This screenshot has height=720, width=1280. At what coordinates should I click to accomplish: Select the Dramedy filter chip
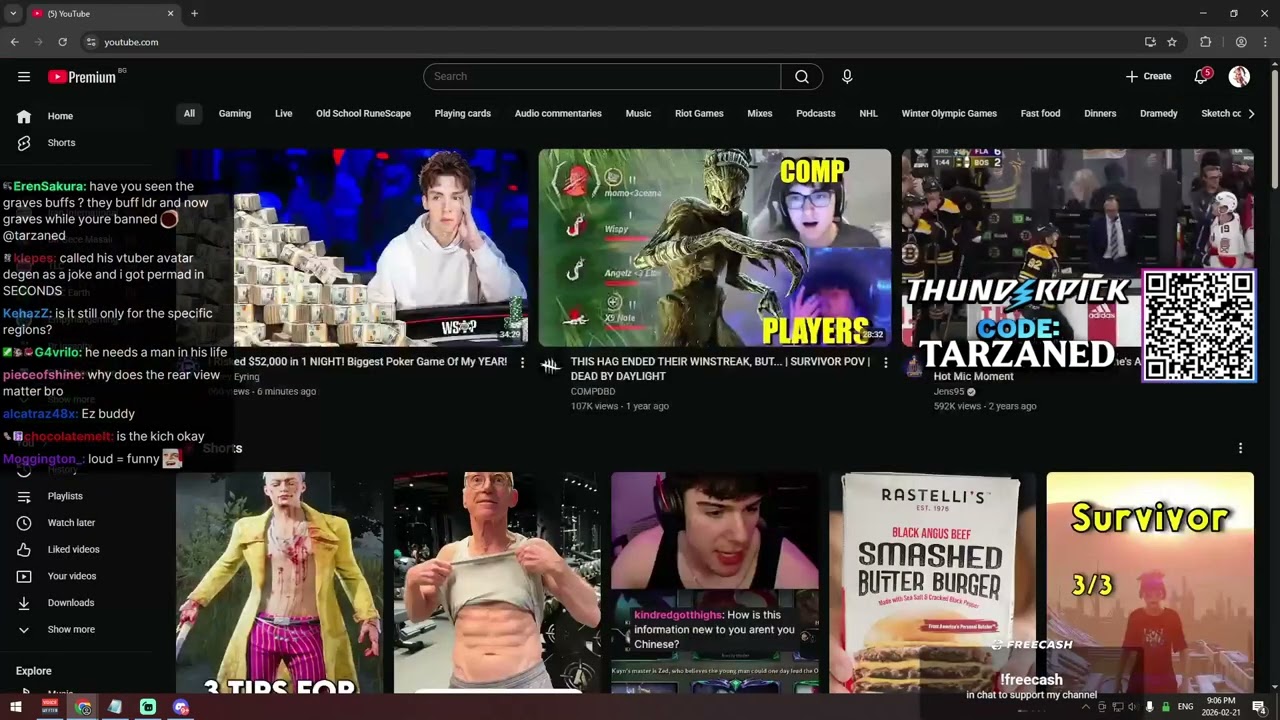1159,114
